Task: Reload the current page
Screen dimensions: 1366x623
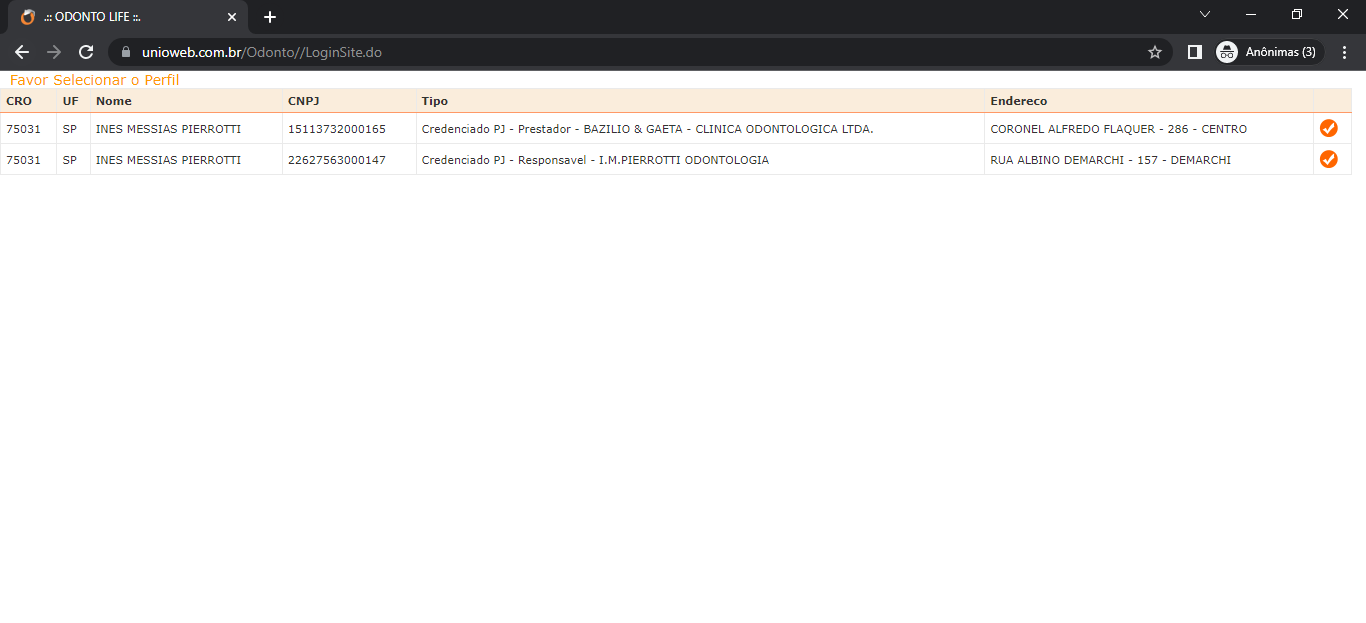Action: coord(86,52)
